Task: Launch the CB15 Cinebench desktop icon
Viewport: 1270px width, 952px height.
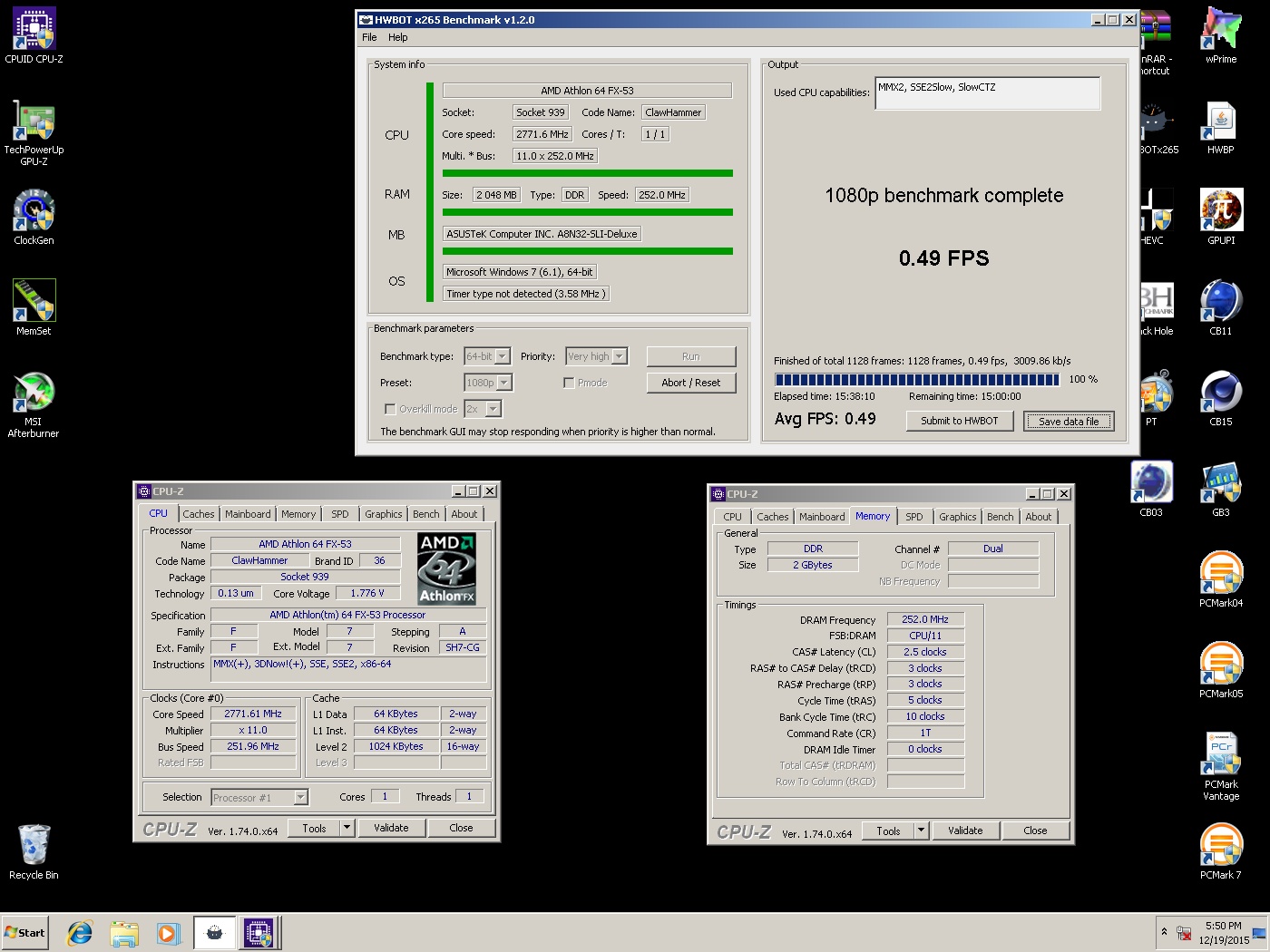Action: coord(1221,398)
